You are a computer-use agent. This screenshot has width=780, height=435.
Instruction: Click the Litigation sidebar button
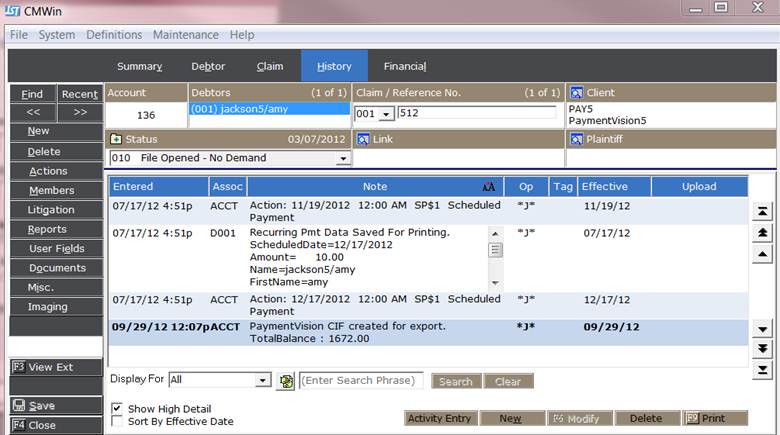click(51, 210)
